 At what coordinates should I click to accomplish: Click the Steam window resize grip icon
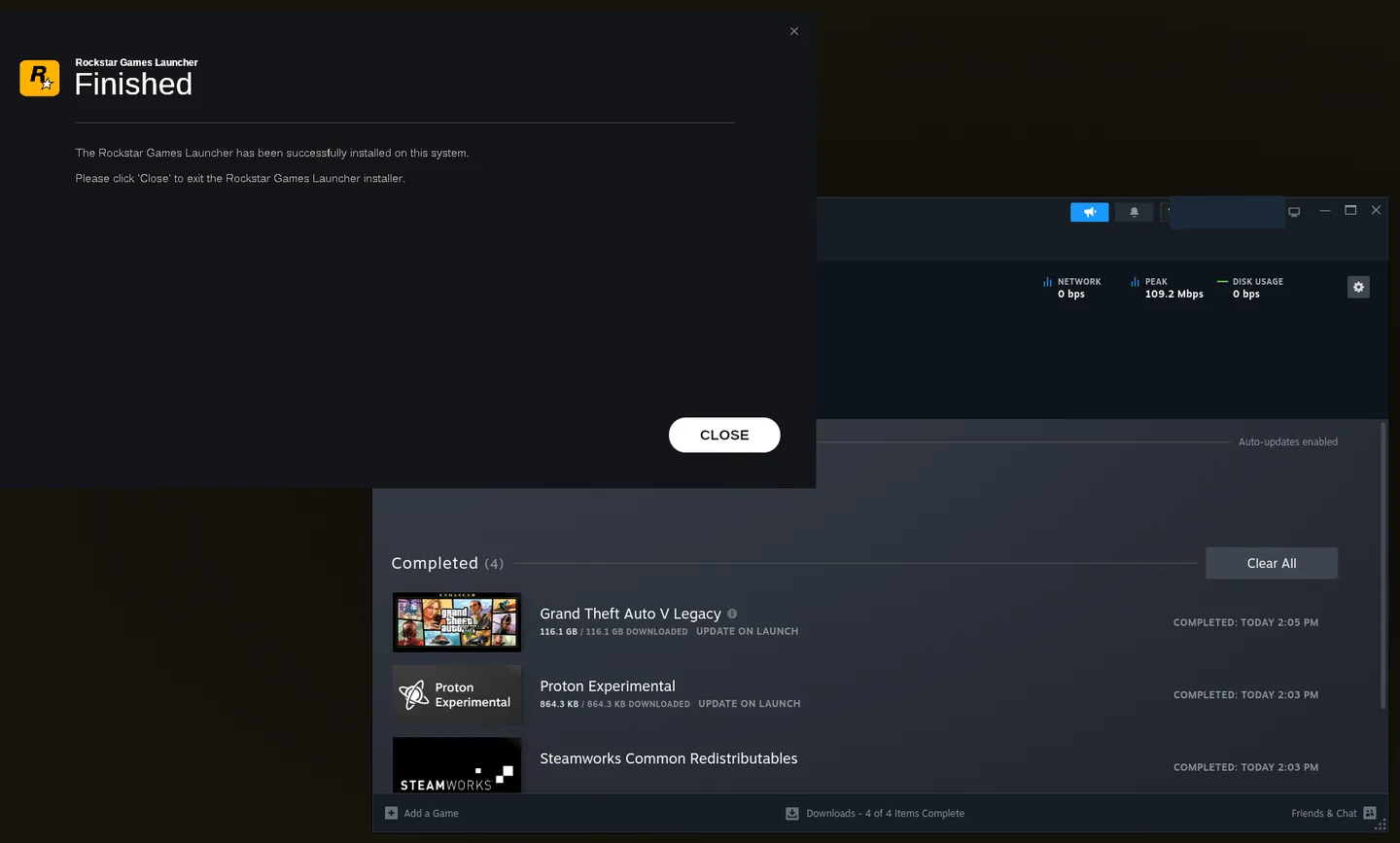pos(1381,825)
